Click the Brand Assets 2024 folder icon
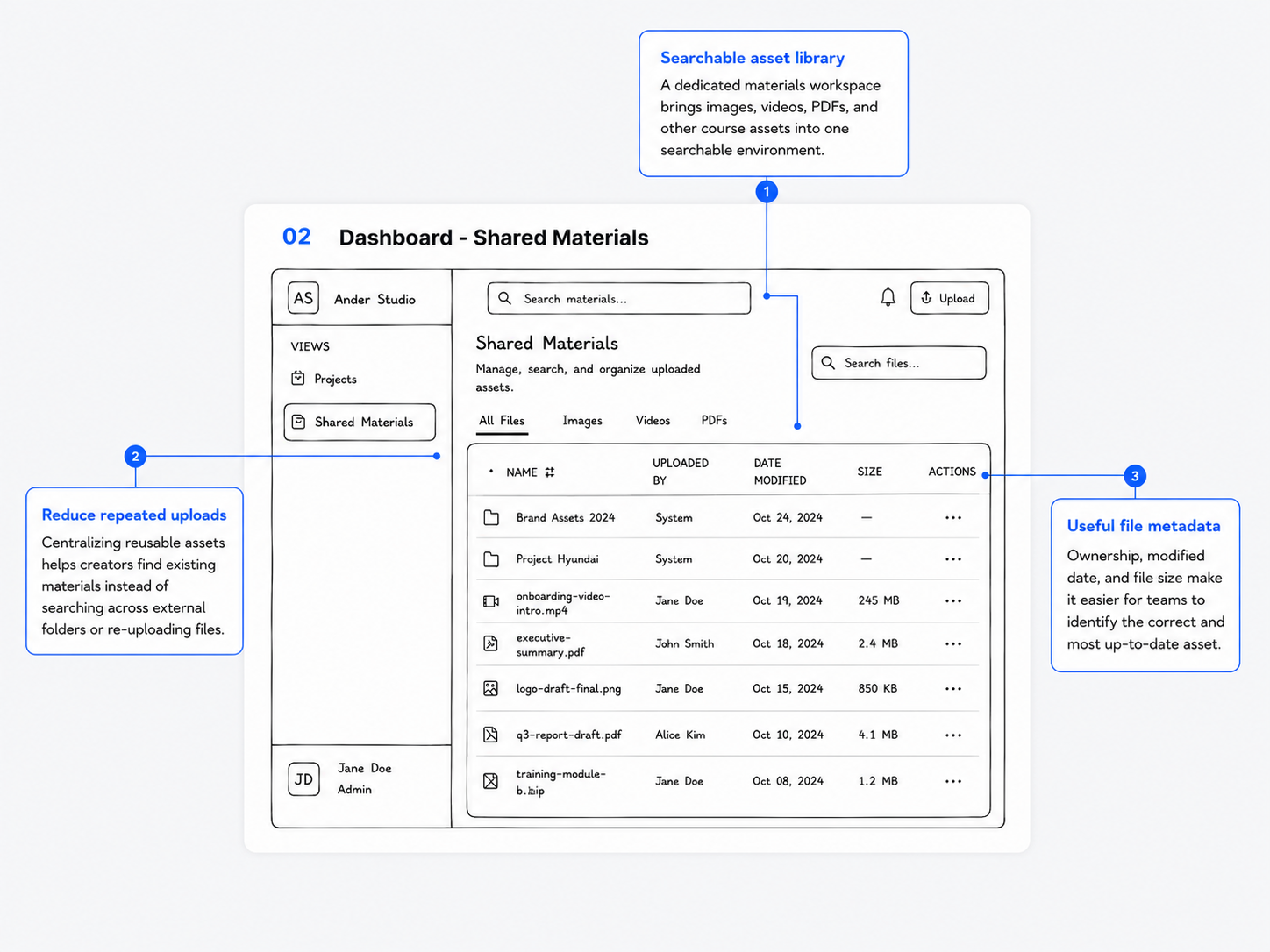Viewport: 1270px width, 952px height. click(491, 518)
